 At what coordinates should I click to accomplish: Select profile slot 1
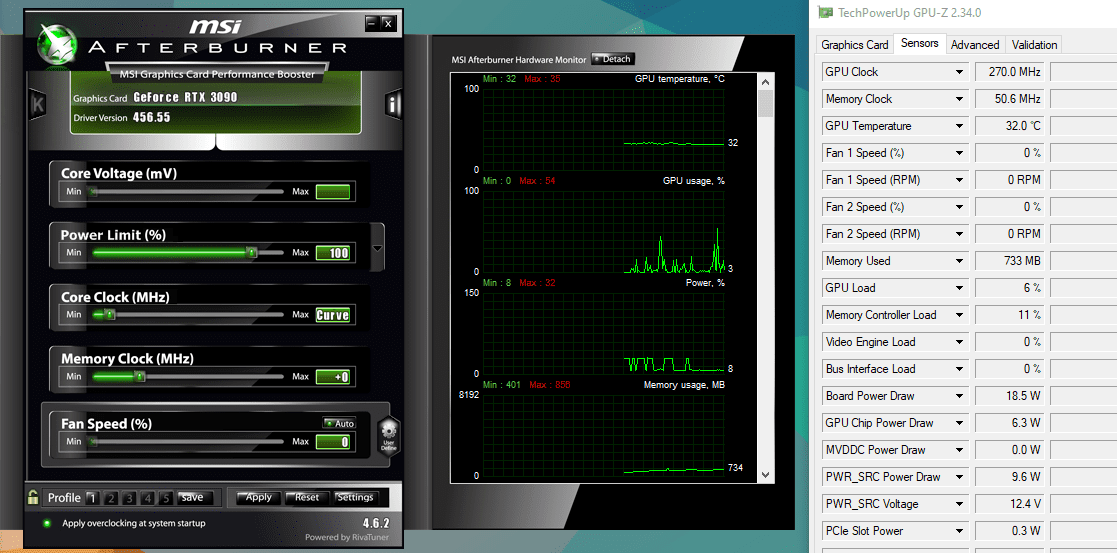coord(92,498)
